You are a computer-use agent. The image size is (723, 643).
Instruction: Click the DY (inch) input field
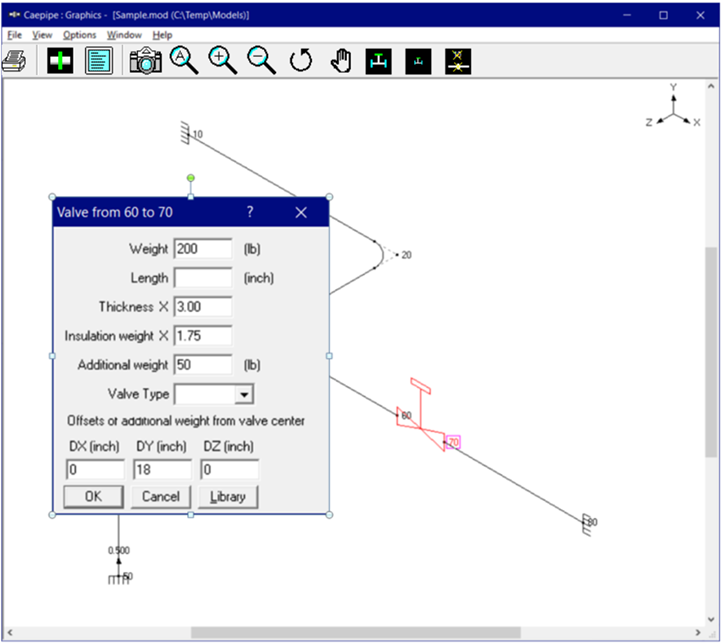[x=162, y=470]
